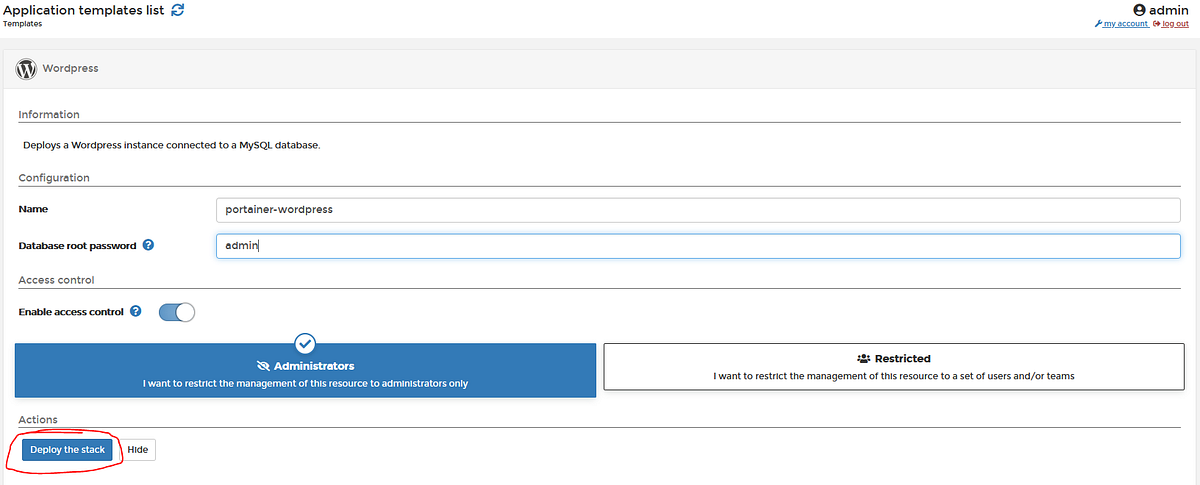Click the admin user avatar icon

(x=1138, y=10)
